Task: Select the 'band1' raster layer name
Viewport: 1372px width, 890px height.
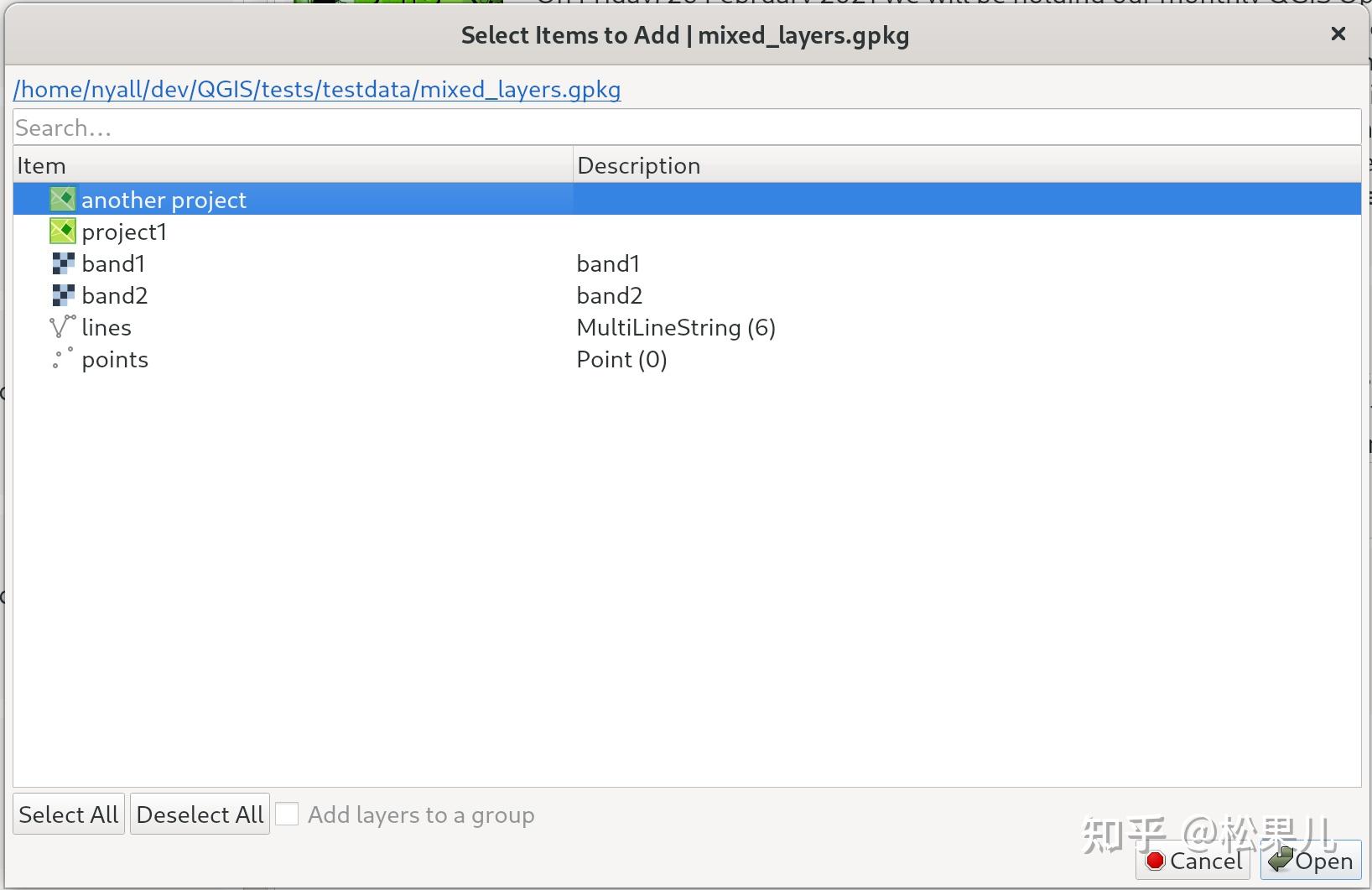Action: tap(113, 264)
